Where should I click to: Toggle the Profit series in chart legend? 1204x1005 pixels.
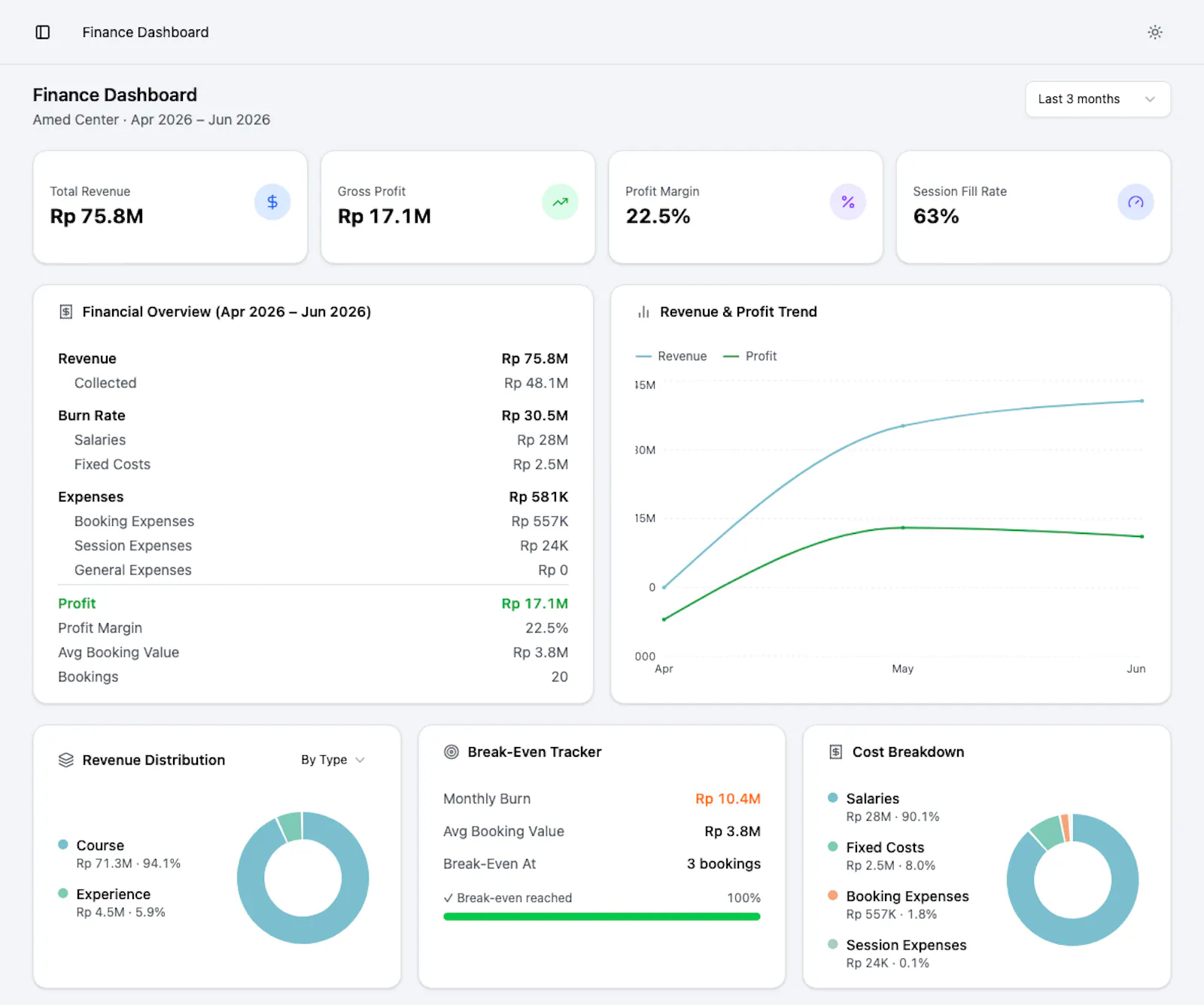click(749, 356)
